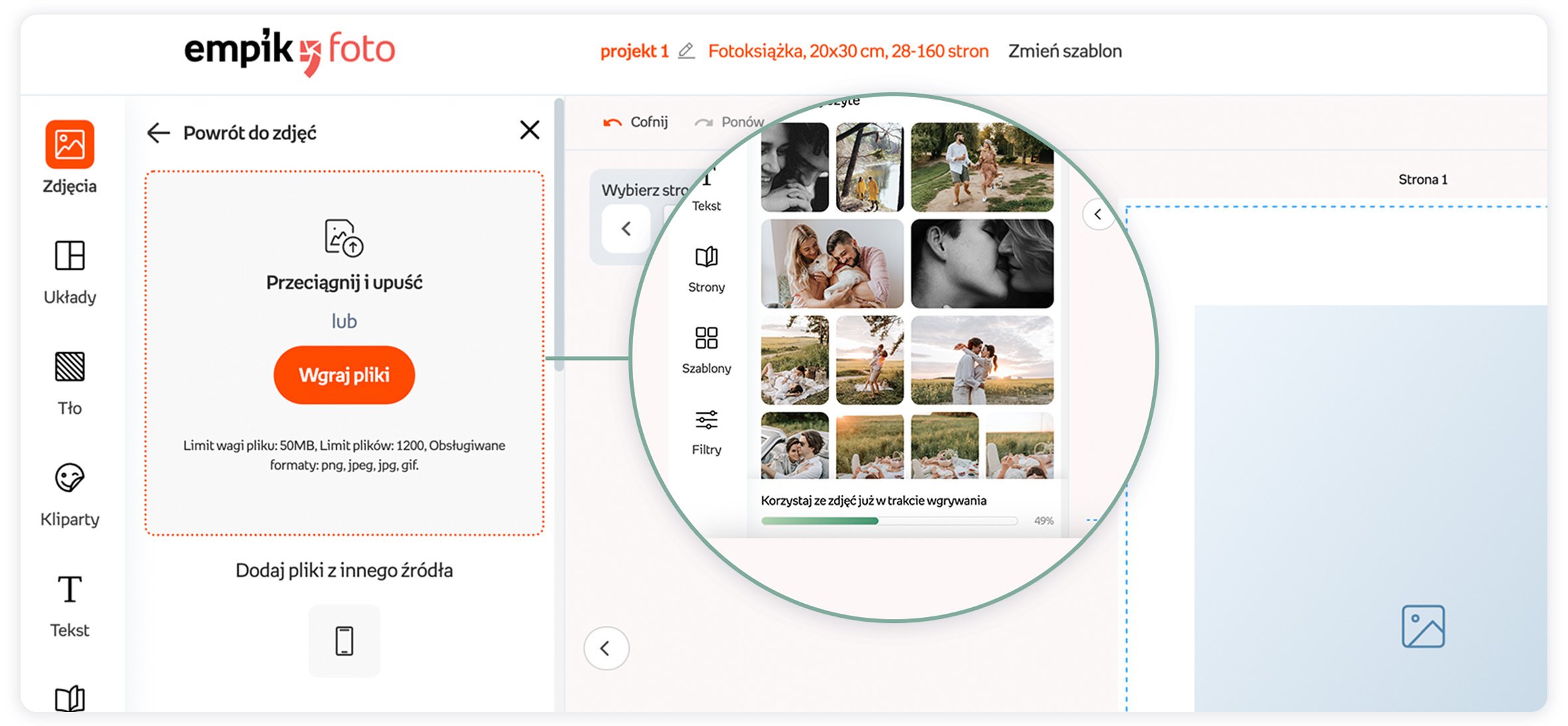The width and height of the screenshot is (1568, 726).
Task: Open the Układy layouts panel
Action: point(70,256)
